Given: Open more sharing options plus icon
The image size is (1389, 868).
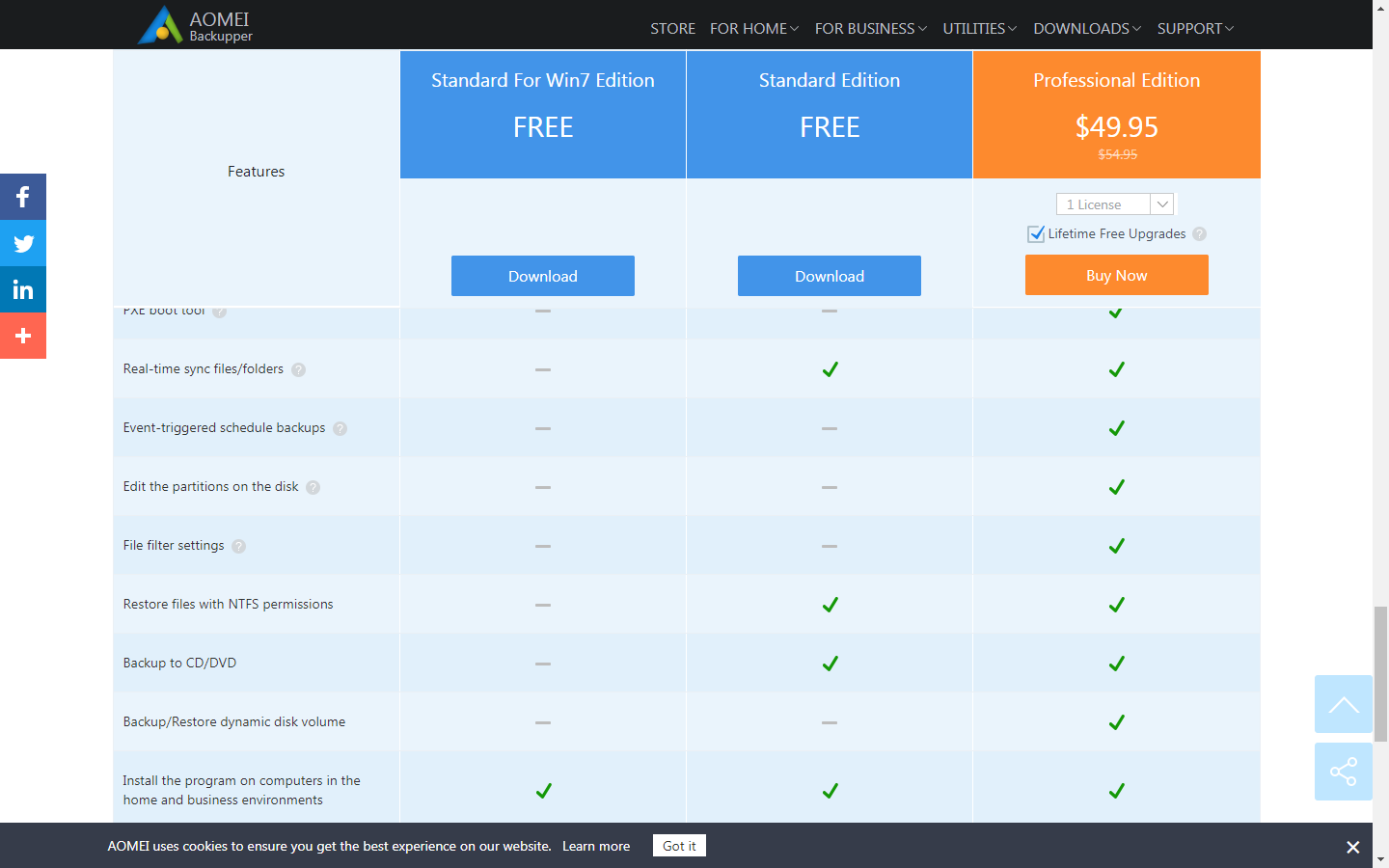Looking at the screenshot, I should click(23, 336).
